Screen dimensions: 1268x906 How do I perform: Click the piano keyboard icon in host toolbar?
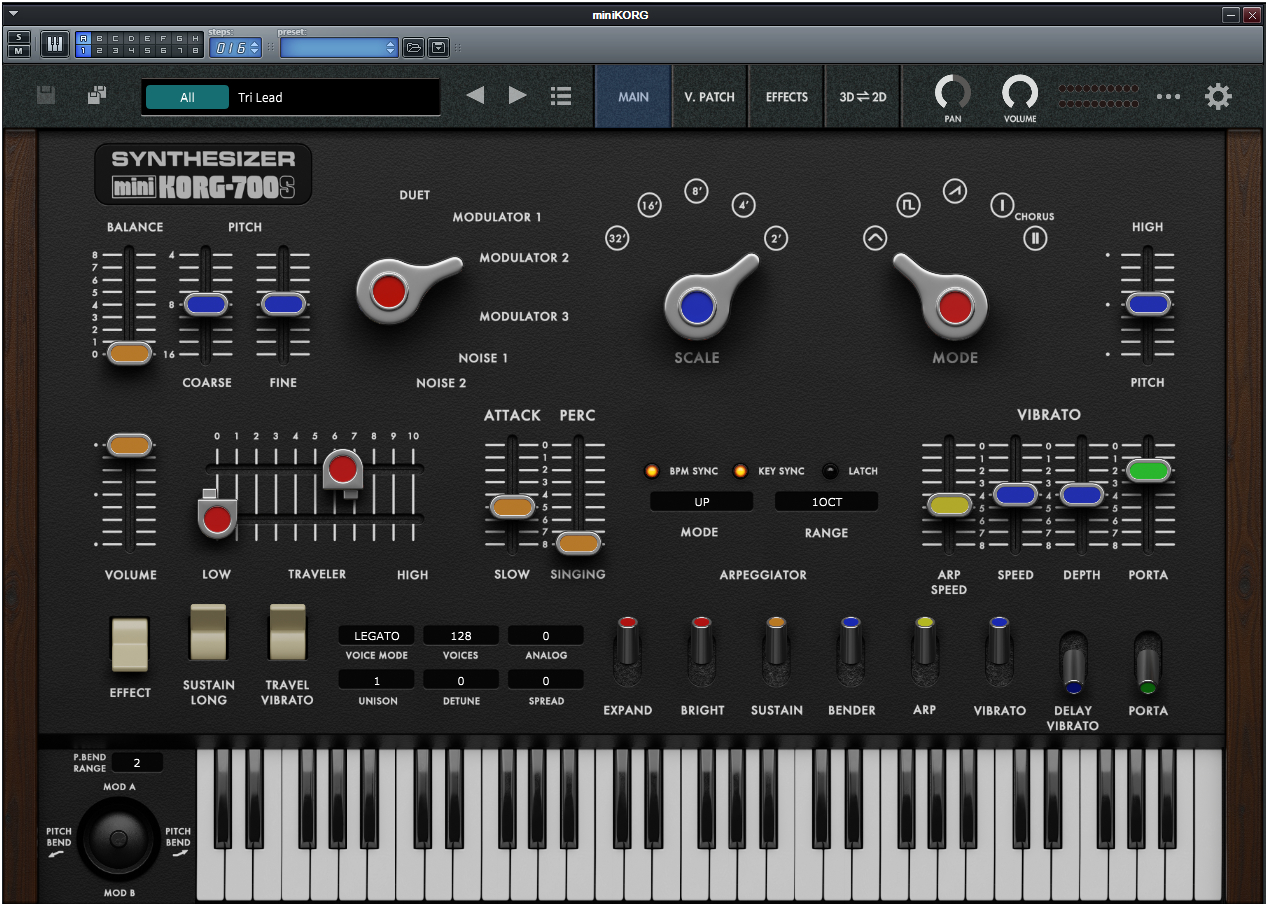[x=55, y=45]
